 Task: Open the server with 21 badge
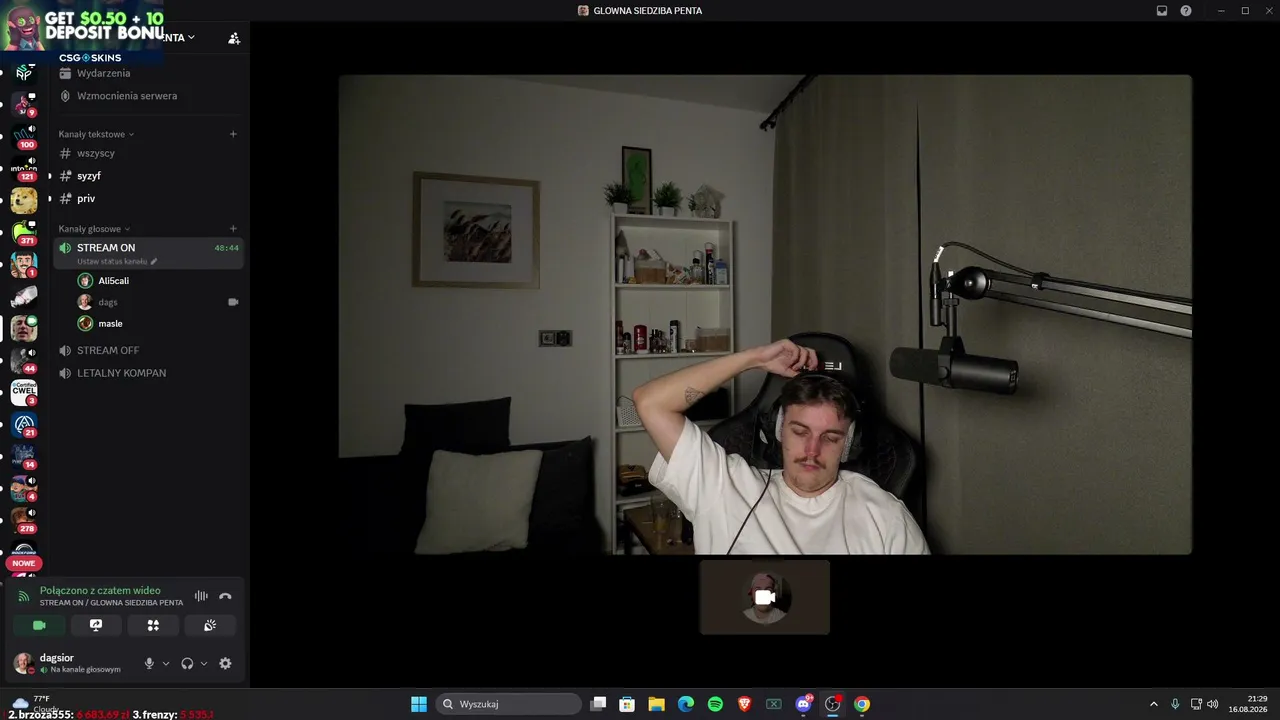click(x=24, y=424)
